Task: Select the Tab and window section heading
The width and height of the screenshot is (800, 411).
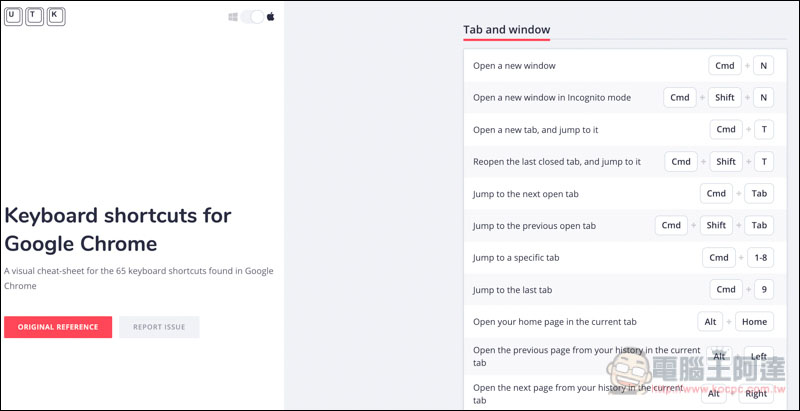Action: coord(507,30)
